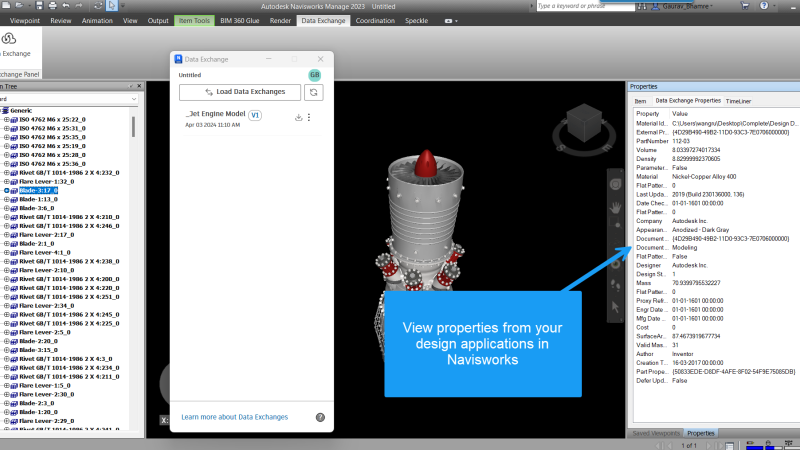800x450 pixels.
Task: Open the Review ribbon tab
Action: [61, 20]
